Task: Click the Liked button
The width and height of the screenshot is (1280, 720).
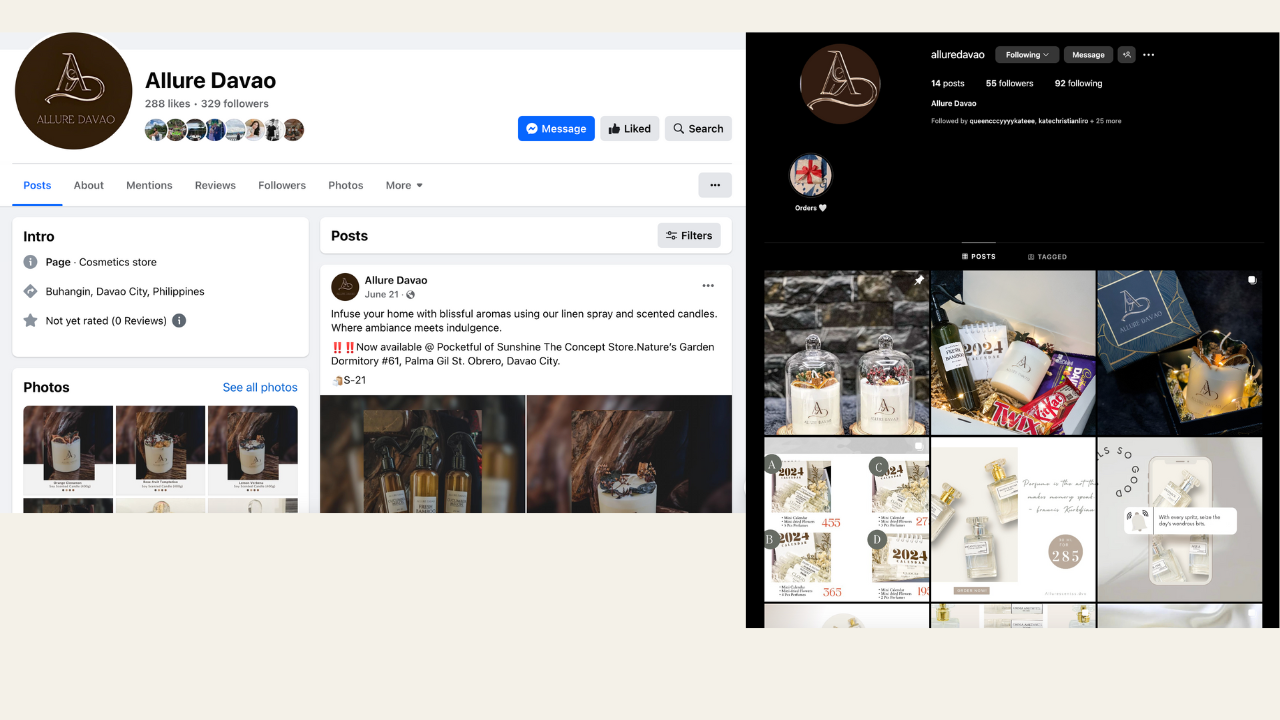Action: point(630,129)
